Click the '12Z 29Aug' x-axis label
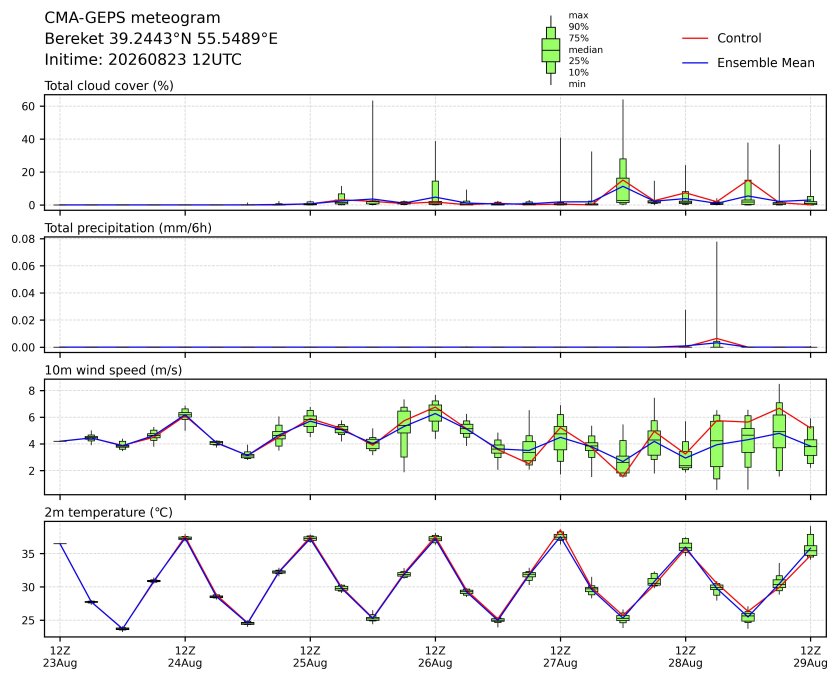839x680 pixels. [x=810, y=657]
